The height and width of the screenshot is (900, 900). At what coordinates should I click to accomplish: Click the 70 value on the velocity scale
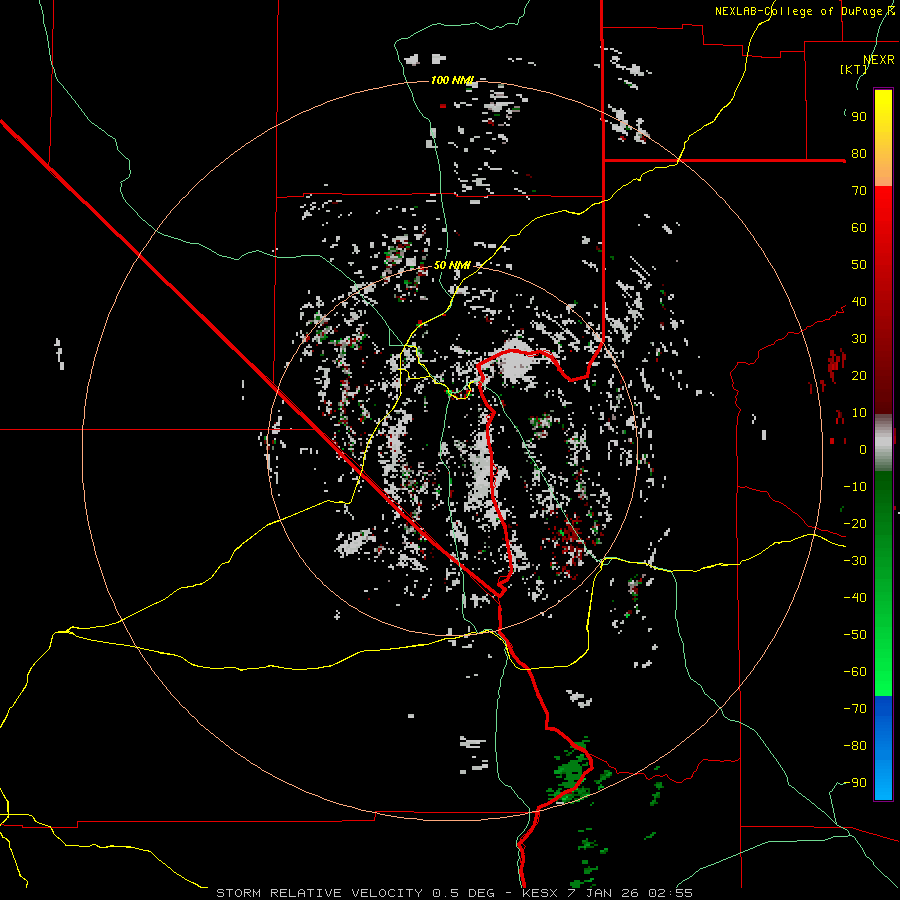coord(859,191)
